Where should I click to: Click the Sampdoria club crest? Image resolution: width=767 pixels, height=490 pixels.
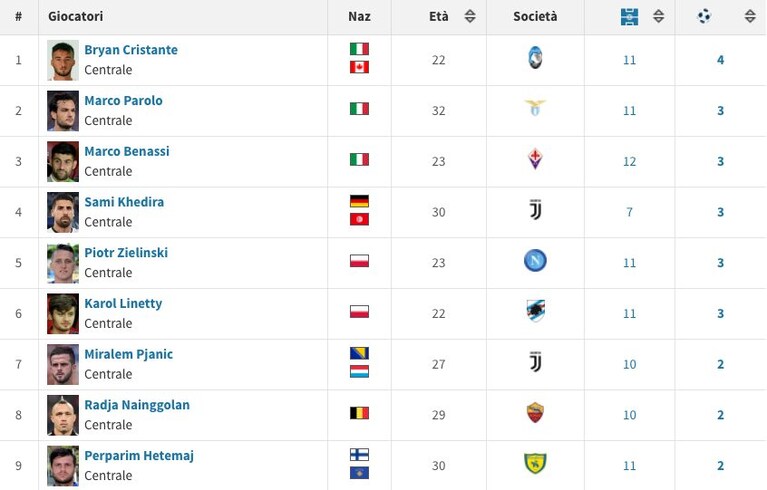535,311
